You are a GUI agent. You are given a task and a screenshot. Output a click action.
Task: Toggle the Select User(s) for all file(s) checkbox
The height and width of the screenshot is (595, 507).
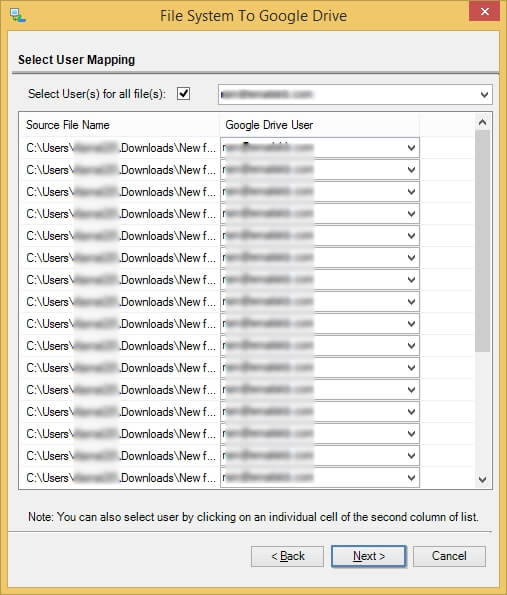coord(184,94)
